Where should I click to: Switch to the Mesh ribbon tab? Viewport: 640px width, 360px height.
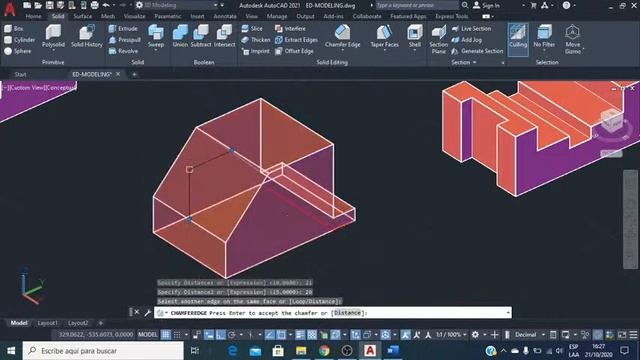tap(108, 16)
